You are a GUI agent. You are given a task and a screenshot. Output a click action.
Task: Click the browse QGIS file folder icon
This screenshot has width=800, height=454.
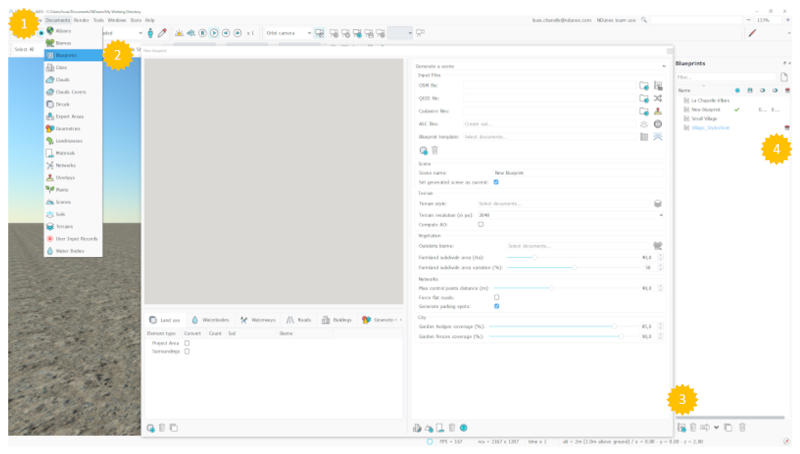(644, 99)
